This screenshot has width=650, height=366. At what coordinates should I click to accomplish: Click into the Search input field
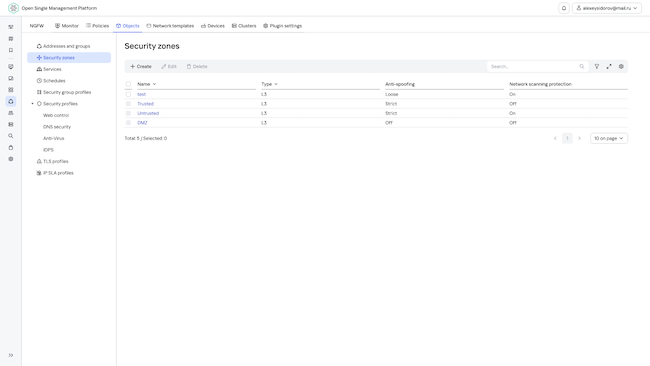[534, 66]
